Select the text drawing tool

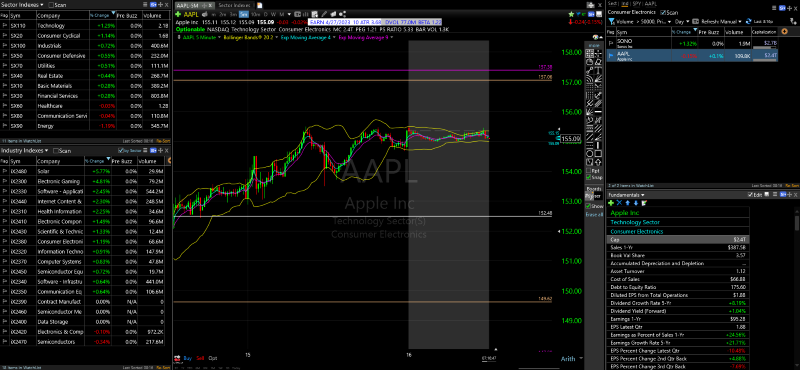click(598, 69)
